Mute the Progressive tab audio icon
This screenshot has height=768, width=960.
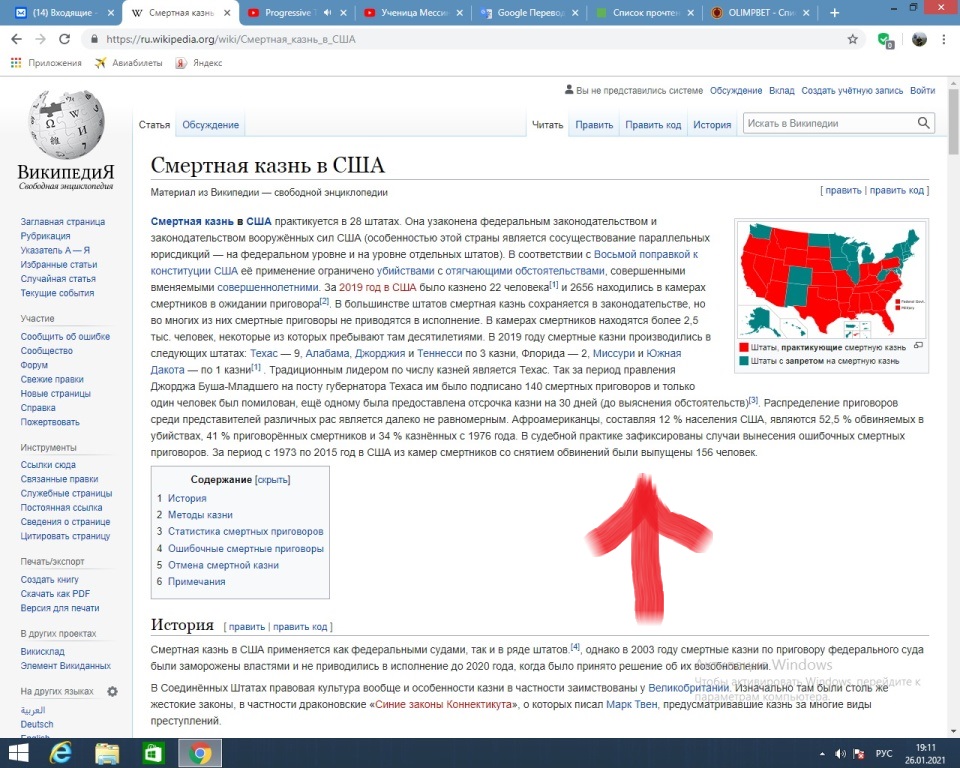328,12
